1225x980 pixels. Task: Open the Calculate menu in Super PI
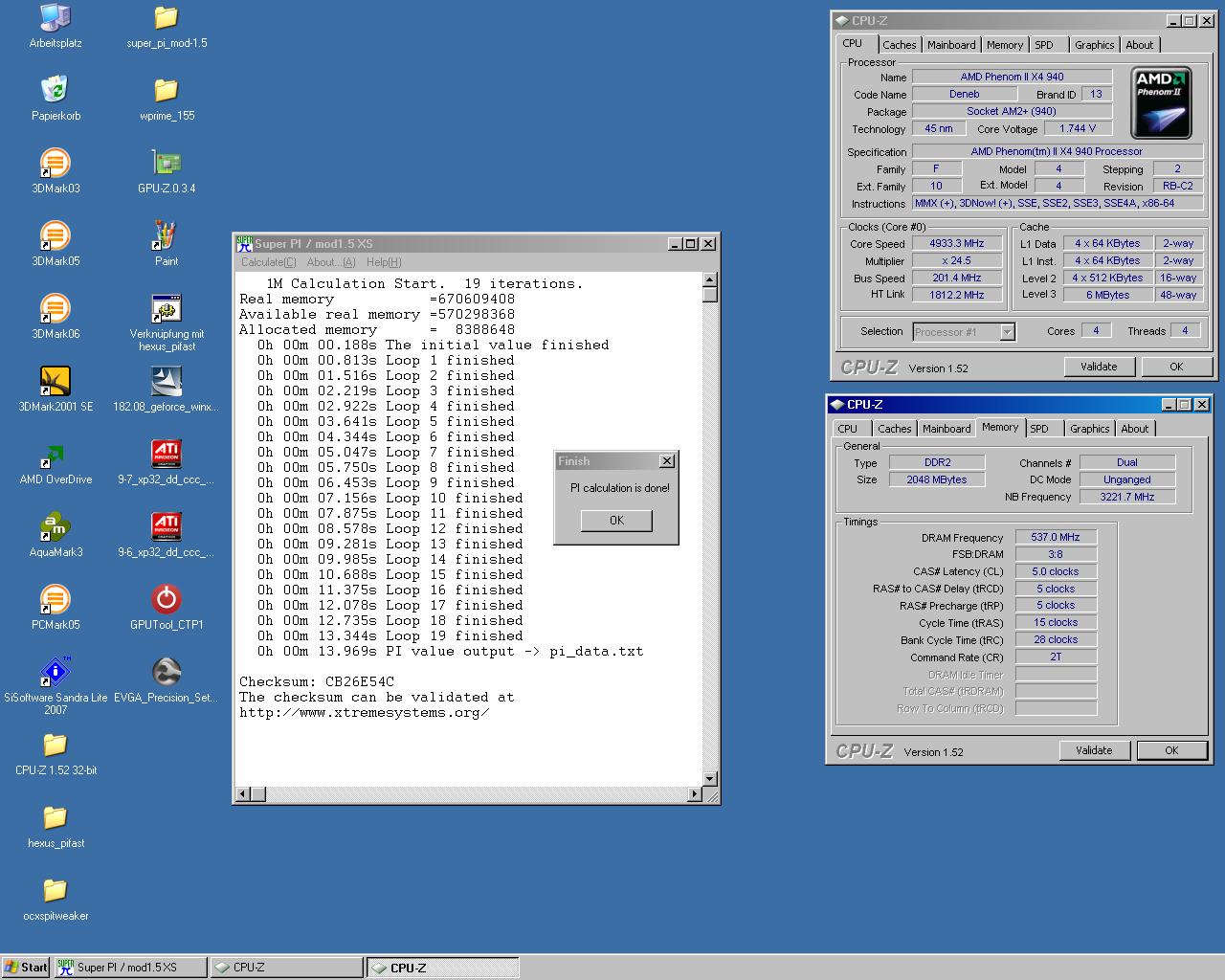click(269, 262)
